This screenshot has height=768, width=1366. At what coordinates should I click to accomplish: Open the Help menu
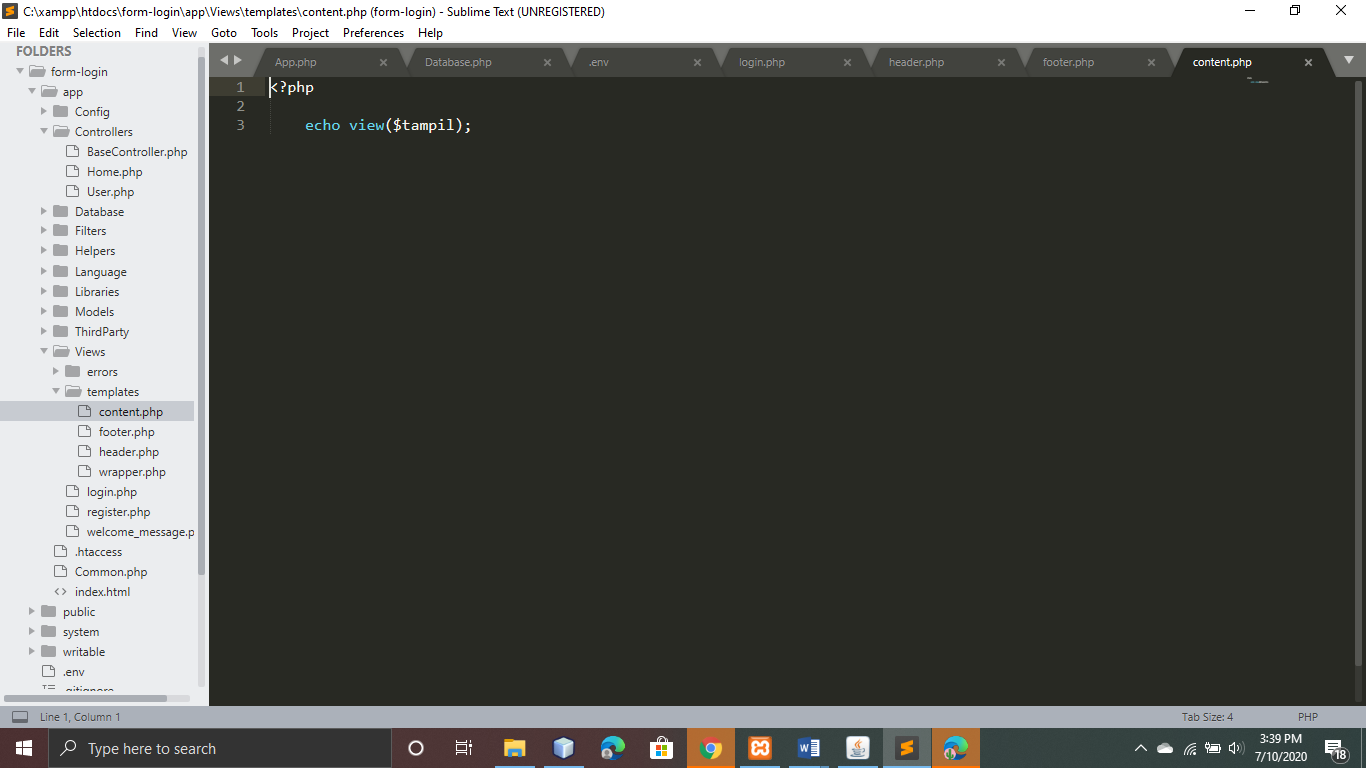(430, 32)
